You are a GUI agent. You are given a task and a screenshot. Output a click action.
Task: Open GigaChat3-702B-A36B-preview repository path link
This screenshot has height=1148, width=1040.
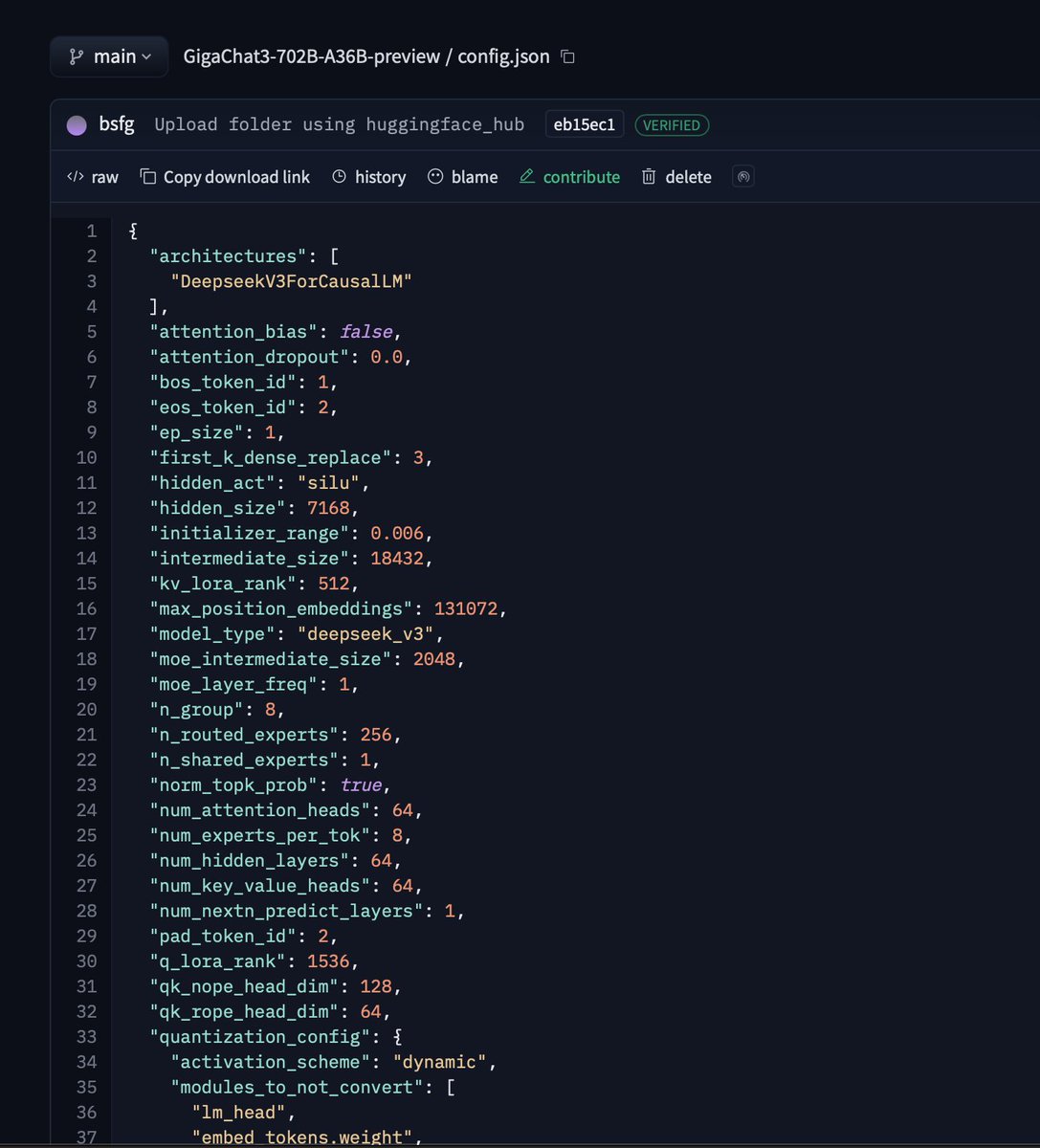(311, 56)
